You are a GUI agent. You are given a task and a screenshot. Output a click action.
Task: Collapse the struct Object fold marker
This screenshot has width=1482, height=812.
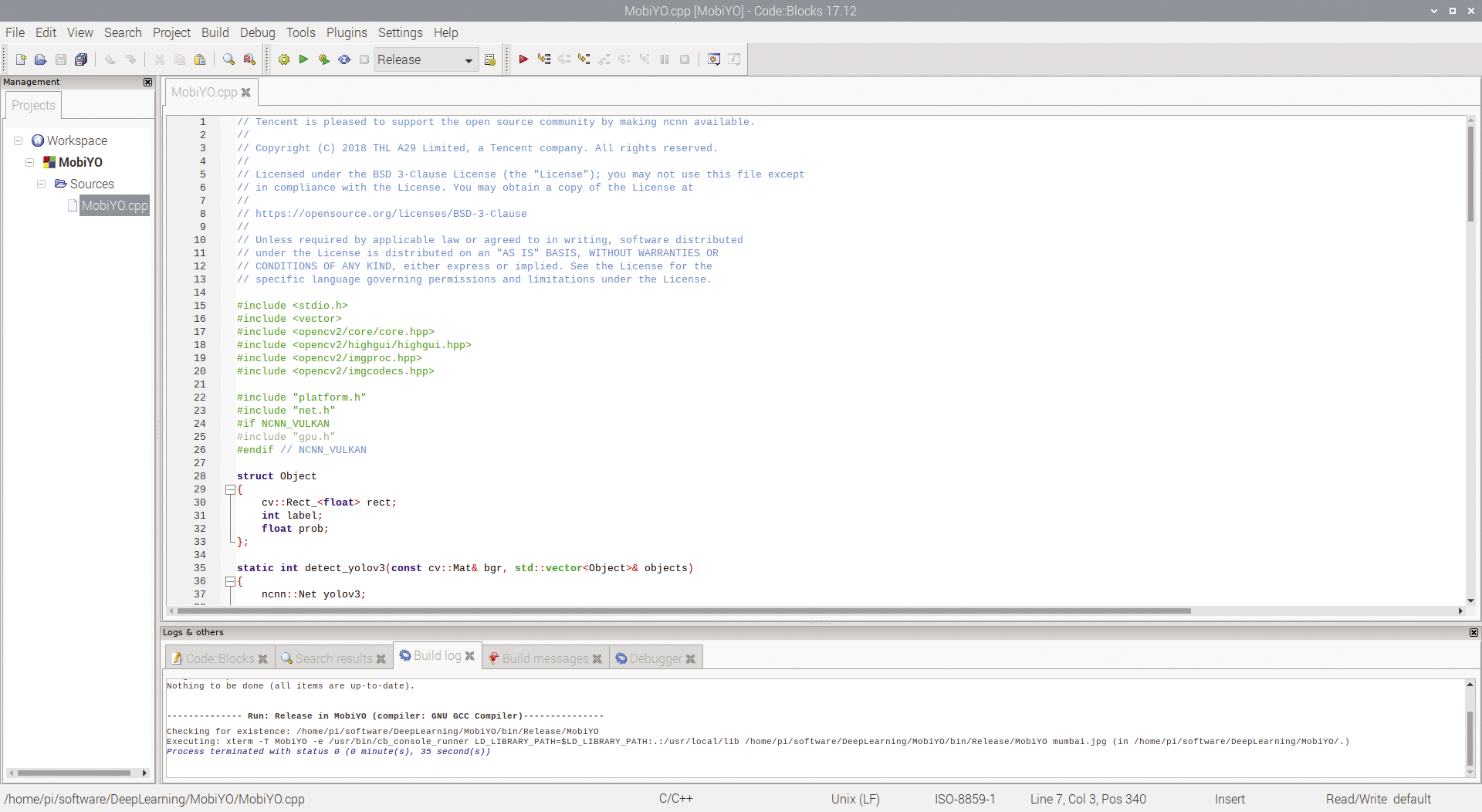(x=230, y=489)
